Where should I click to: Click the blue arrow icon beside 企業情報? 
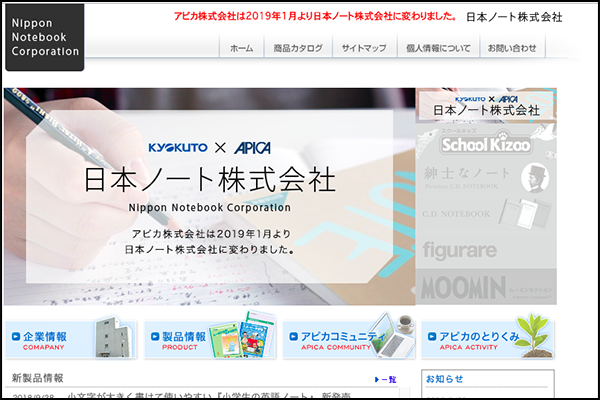[x=16, y=336]
